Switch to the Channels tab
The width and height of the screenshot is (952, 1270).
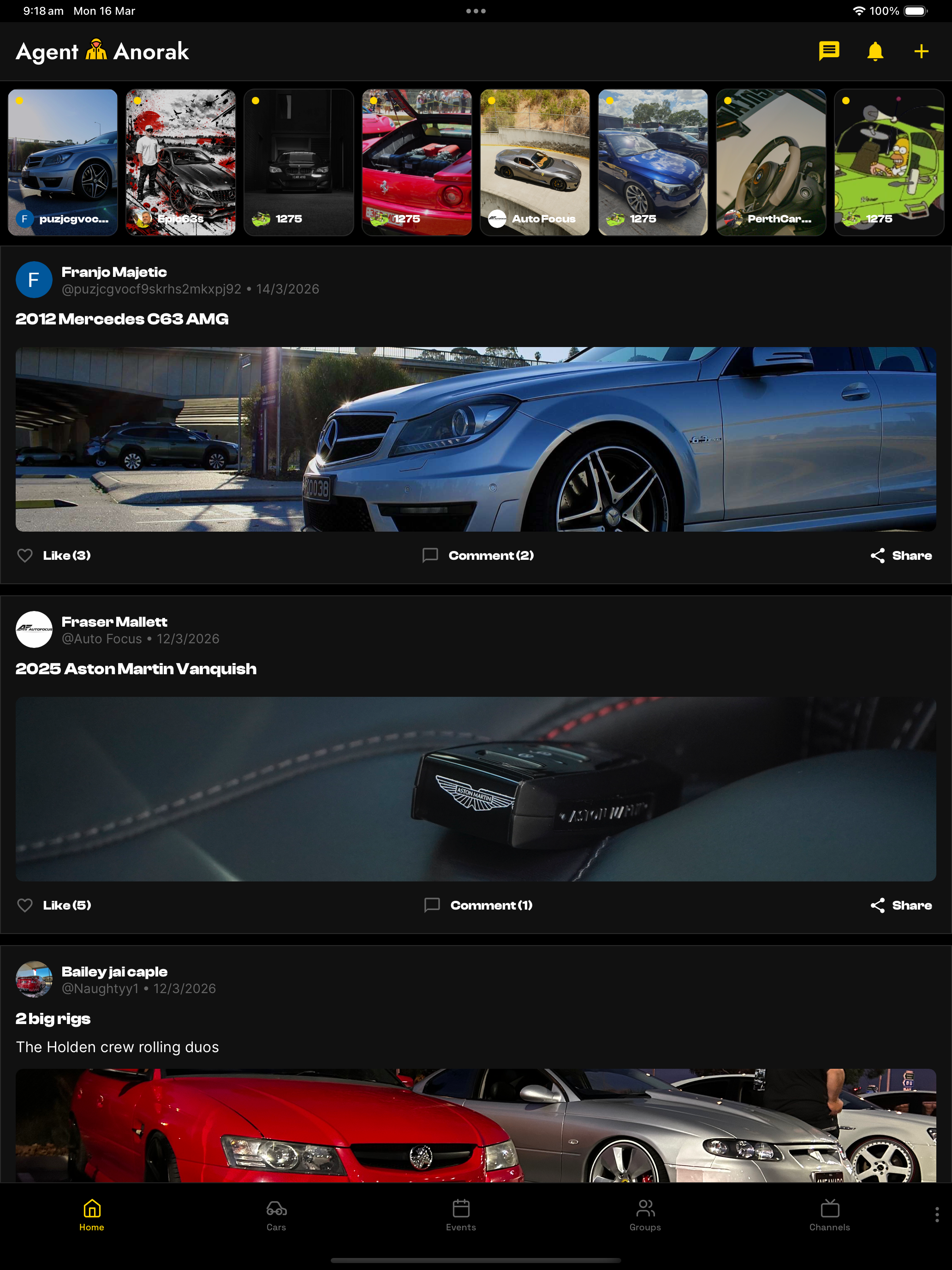830,1215
